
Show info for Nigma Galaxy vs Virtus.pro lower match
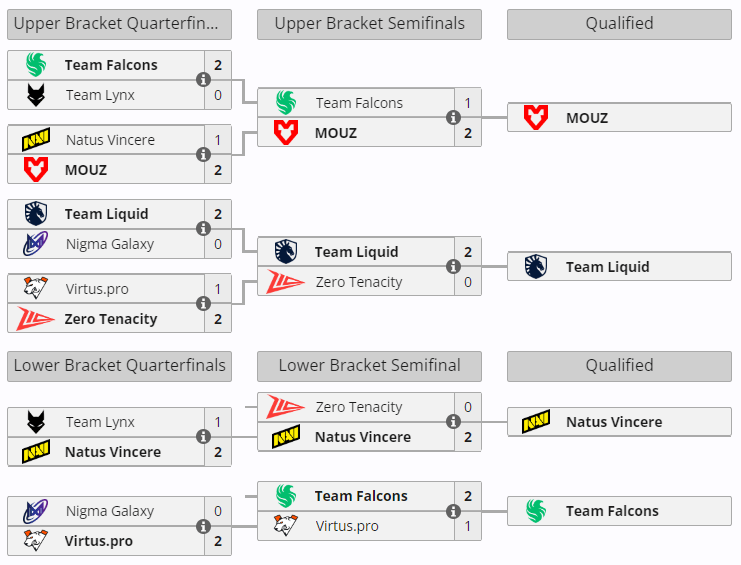pos(204,526)
